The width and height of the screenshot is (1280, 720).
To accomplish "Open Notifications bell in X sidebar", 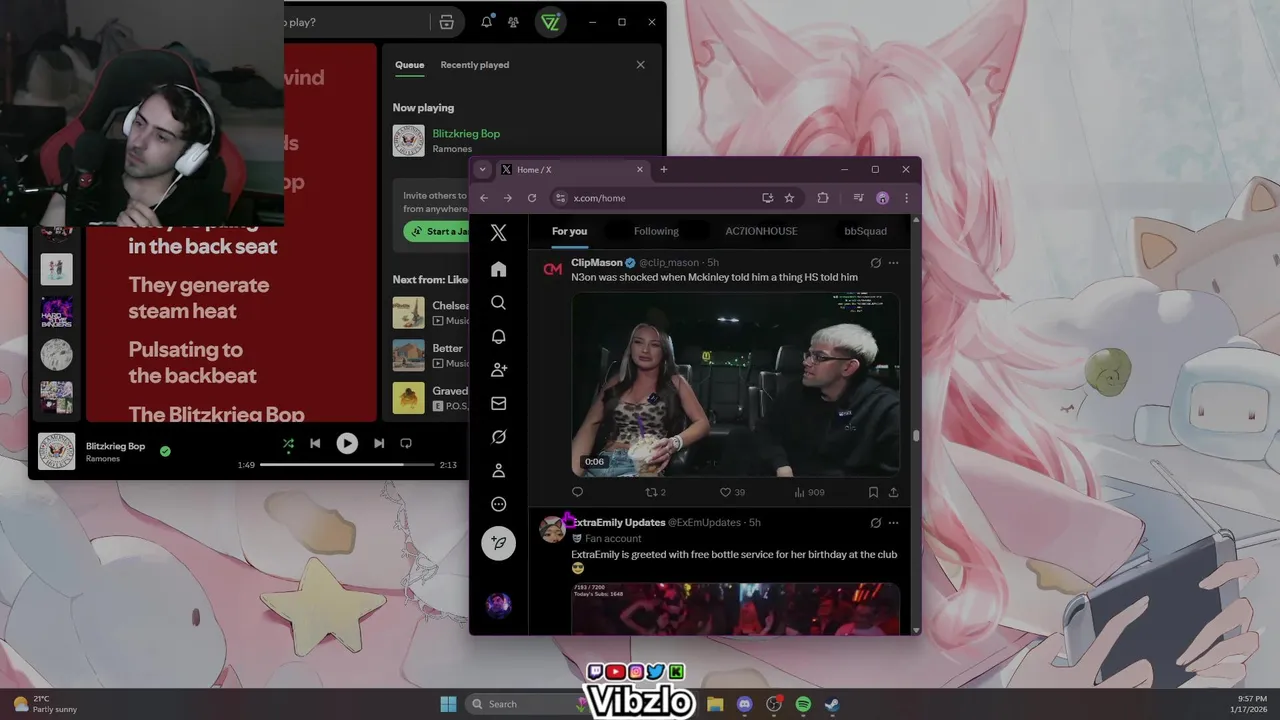I will (x=498, y=337).
